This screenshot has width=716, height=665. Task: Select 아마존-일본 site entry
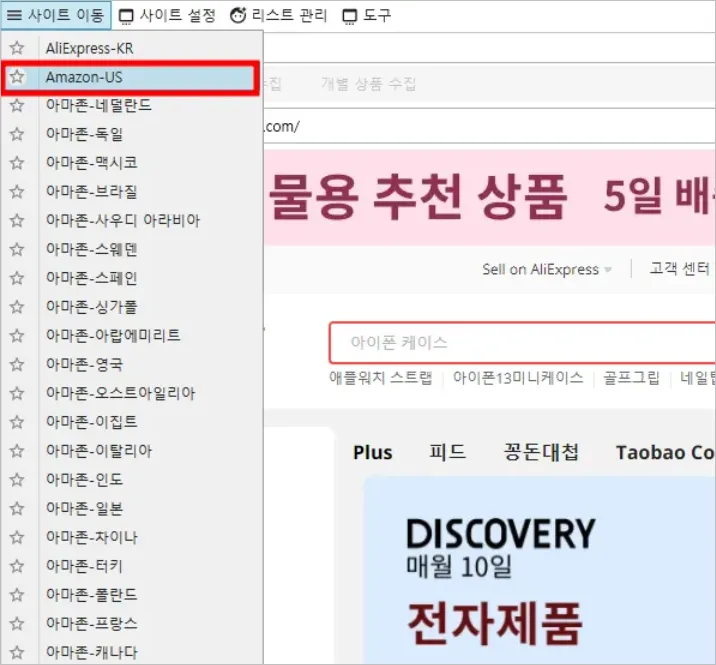[x=132, y=508]
